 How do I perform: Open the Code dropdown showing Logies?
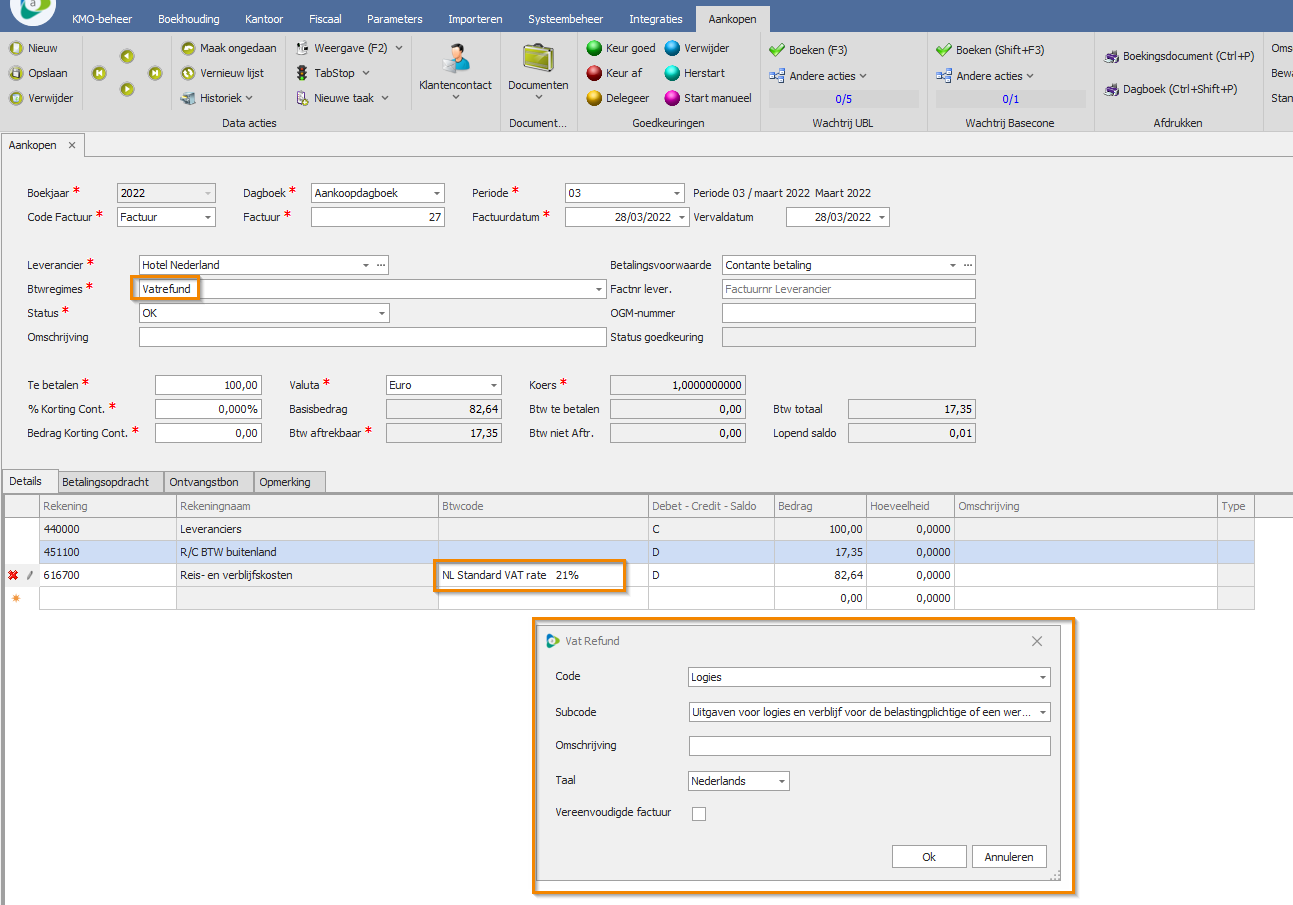(x=1042, y=677)
